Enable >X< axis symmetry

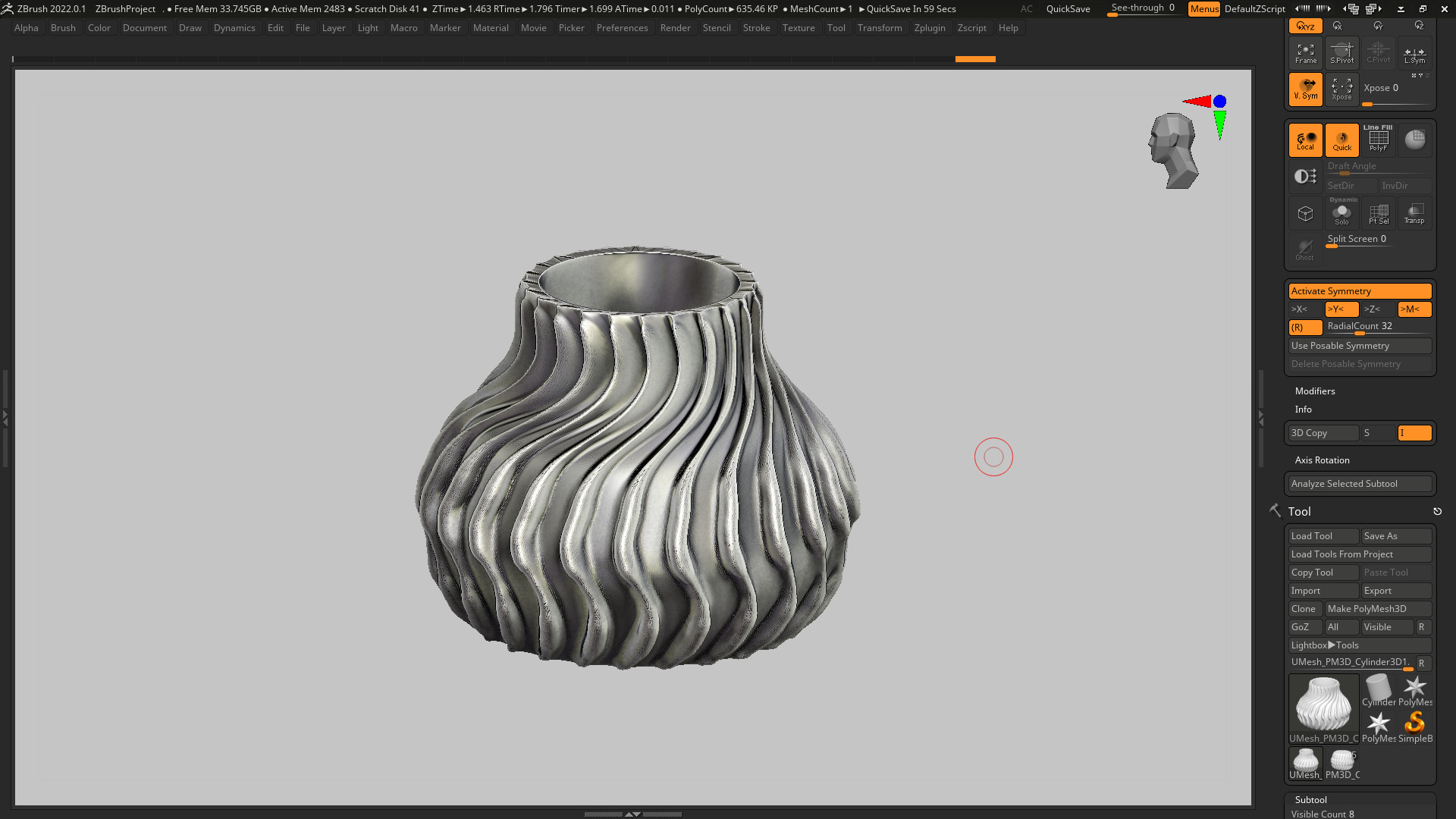coord(1305,309)
